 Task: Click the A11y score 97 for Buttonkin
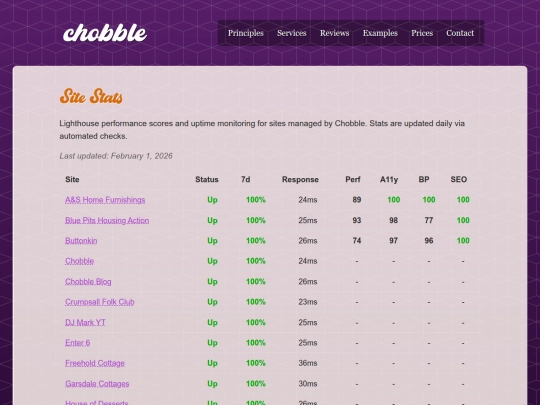[x=393, y=240]
